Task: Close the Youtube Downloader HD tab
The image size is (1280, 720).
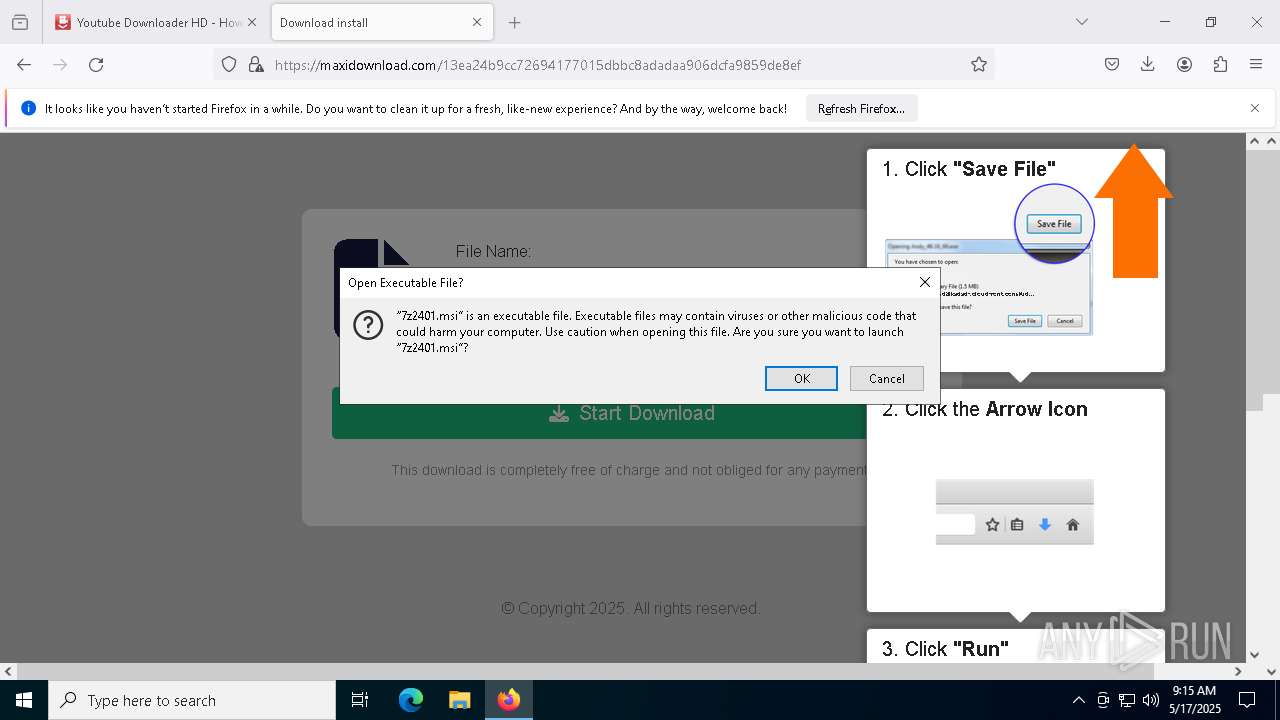Action: tap(252, 22)
